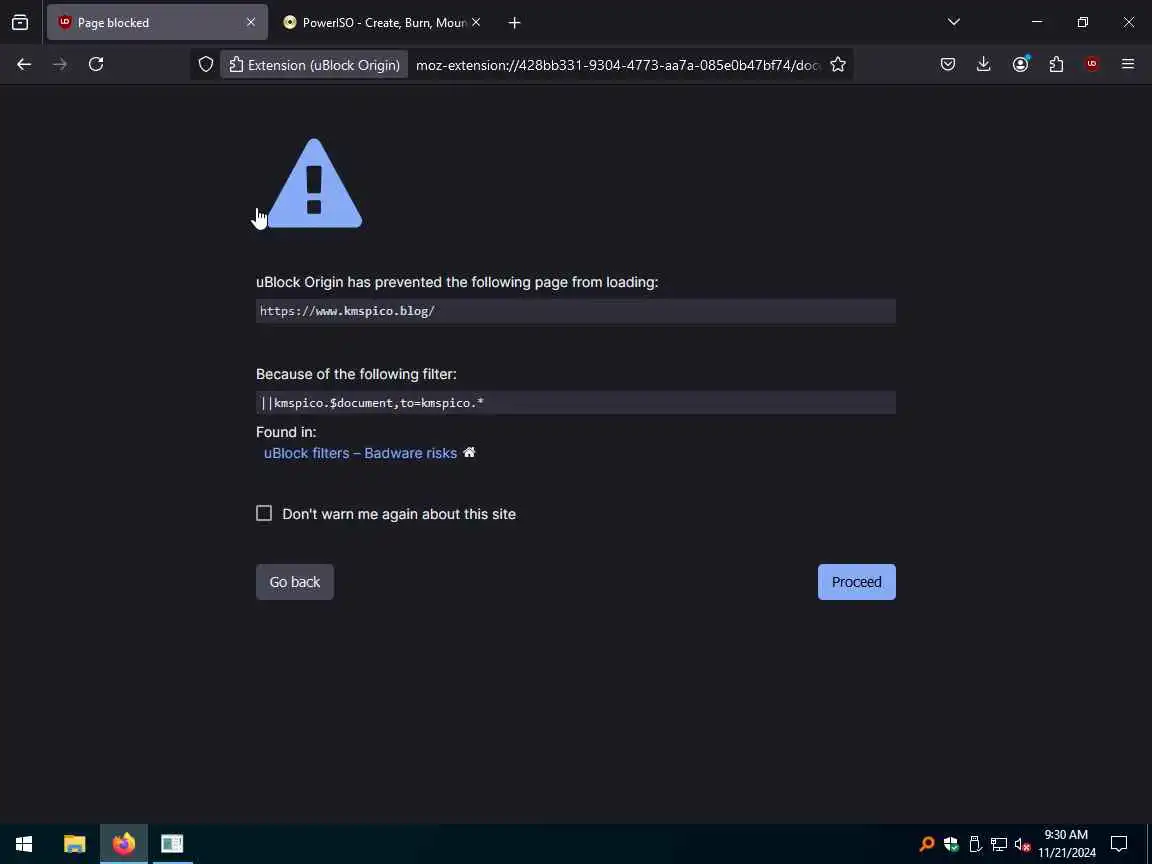
Task: Enable Don't warn me again checkbox
Action: (264, 514)
